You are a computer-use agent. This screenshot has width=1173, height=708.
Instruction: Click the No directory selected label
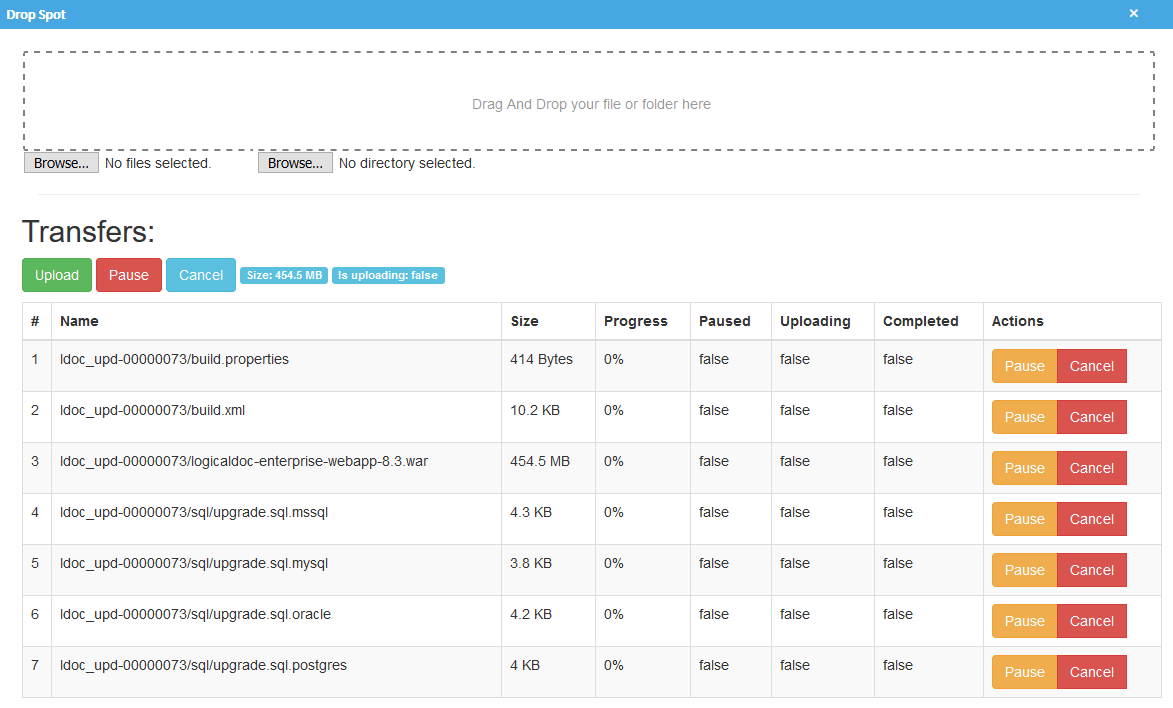point(407,163)
